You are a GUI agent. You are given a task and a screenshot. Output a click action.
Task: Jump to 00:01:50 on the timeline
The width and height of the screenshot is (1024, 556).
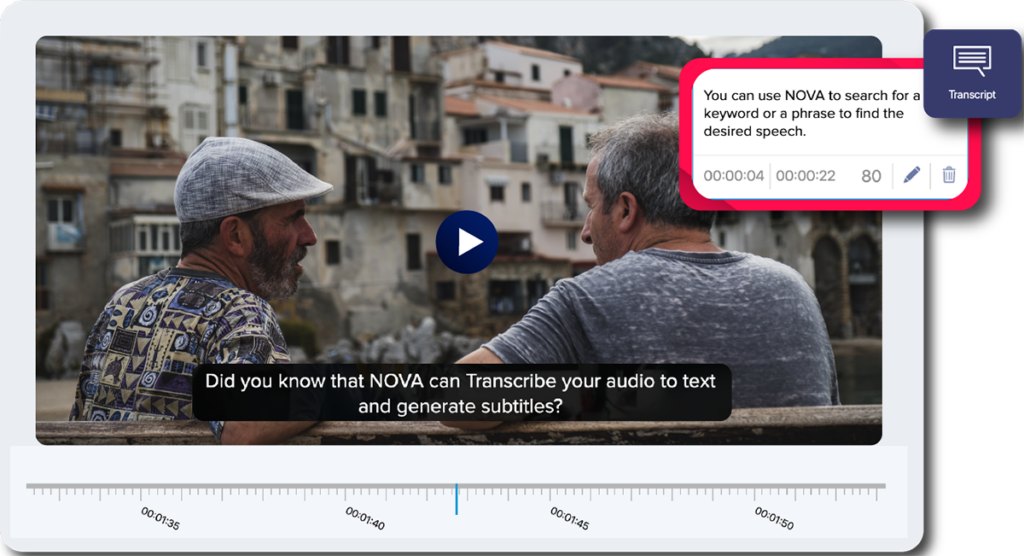774,518
